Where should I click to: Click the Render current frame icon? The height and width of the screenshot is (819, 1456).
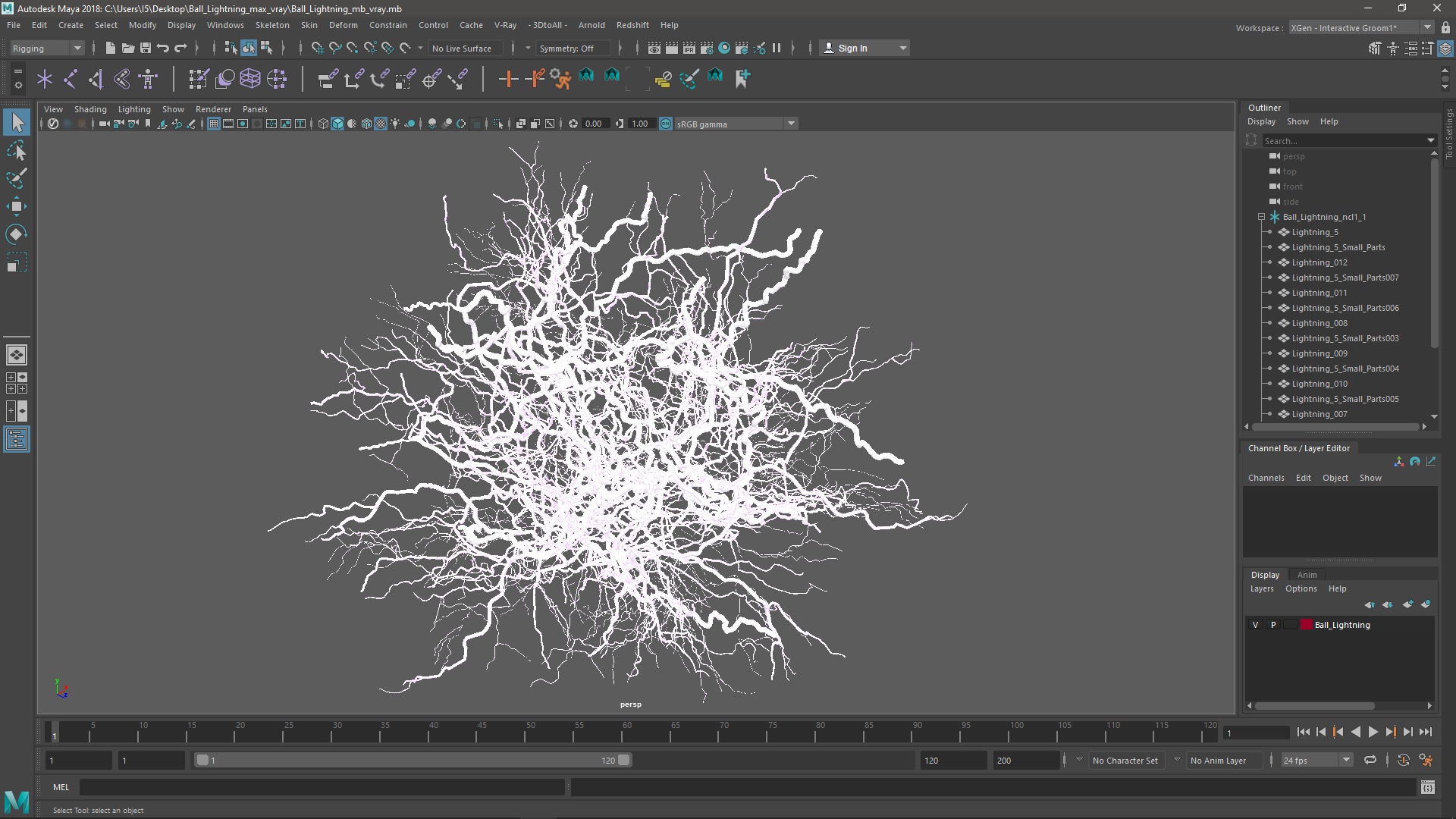tap(672, 48)
